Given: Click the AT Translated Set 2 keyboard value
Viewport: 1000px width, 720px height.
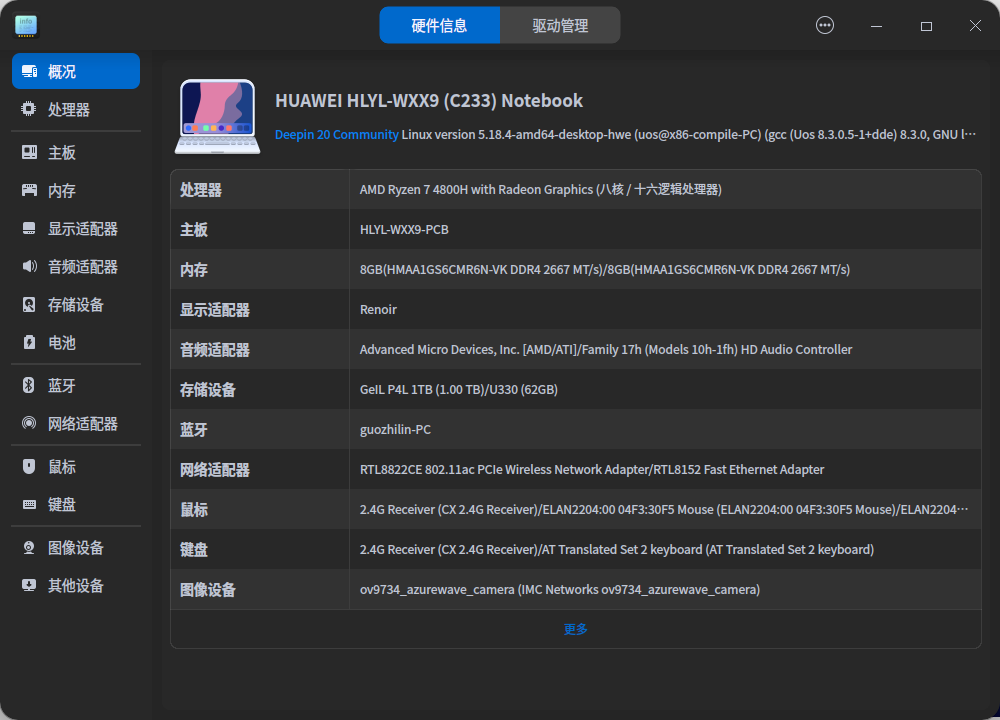Looking at the screenshot, I should tap(617, 550).
